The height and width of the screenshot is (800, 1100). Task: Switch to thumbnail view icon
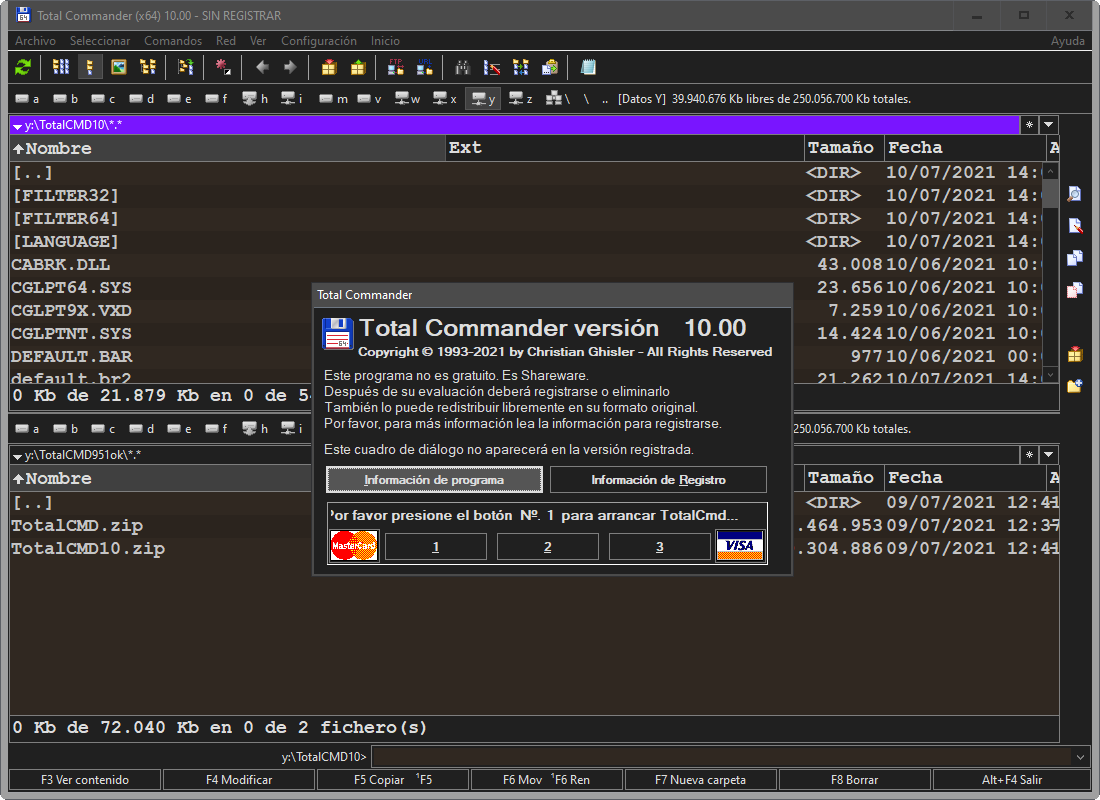pos(119,67)
